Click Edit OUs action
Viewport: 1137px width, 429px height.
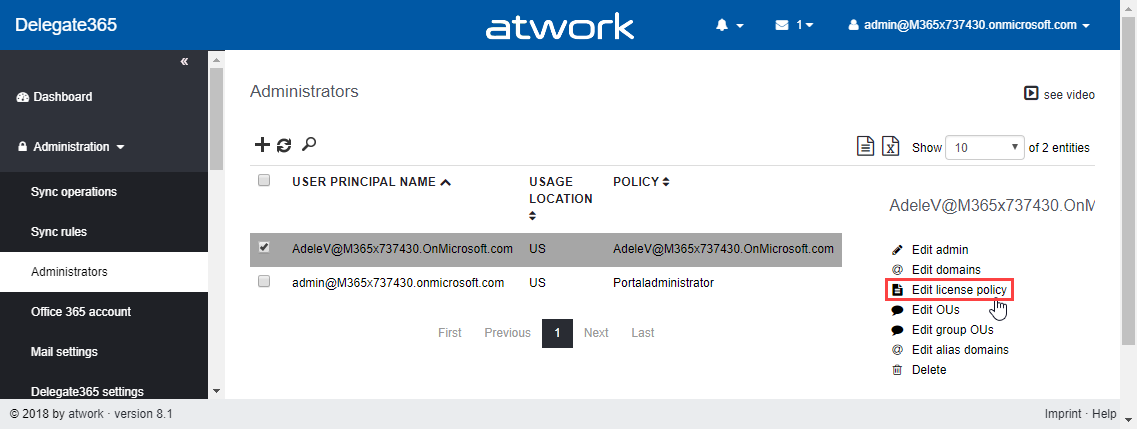pyautogui.click(x=925, y=309)
